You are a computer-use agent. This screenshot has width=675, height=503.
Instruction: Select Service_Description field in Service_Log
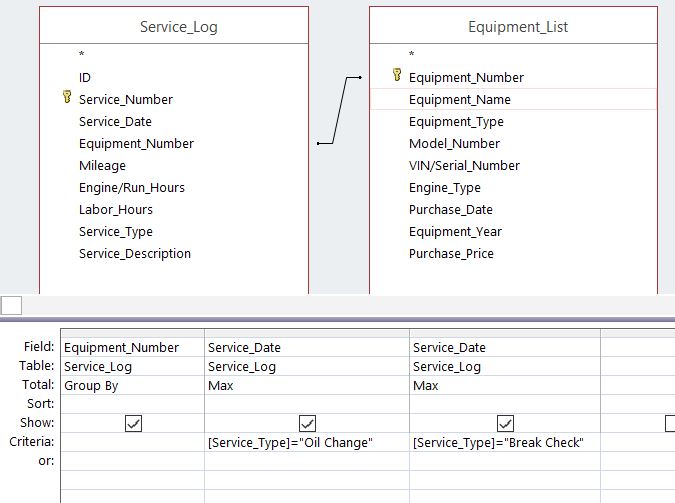pyautogui.click(x=135, y=253)
